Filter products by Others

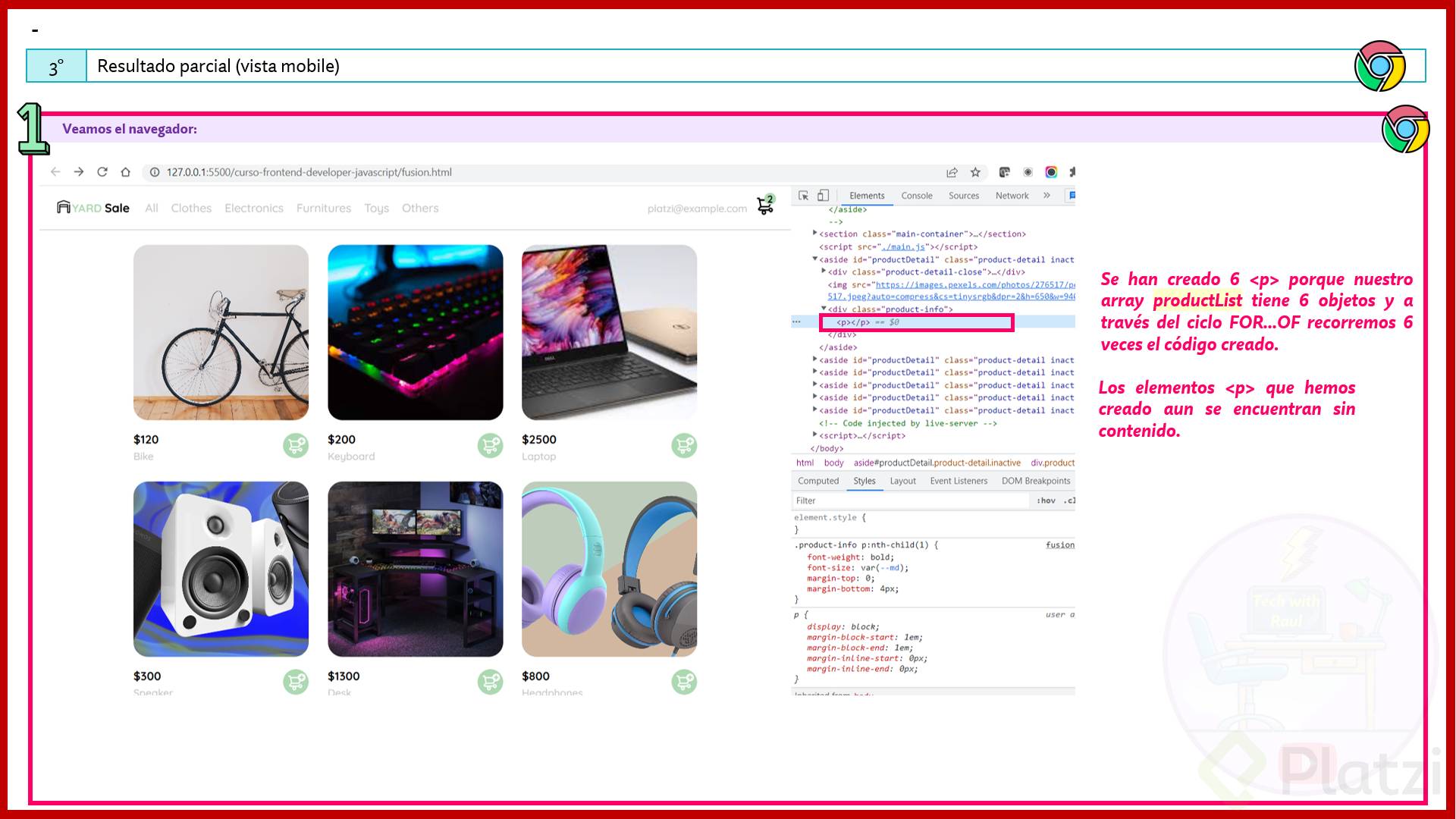[420, 208]
